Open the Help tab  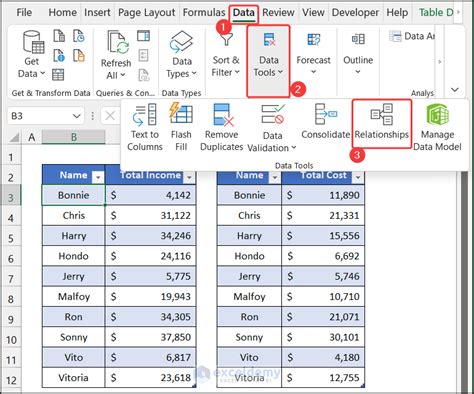tap(397, 13)
